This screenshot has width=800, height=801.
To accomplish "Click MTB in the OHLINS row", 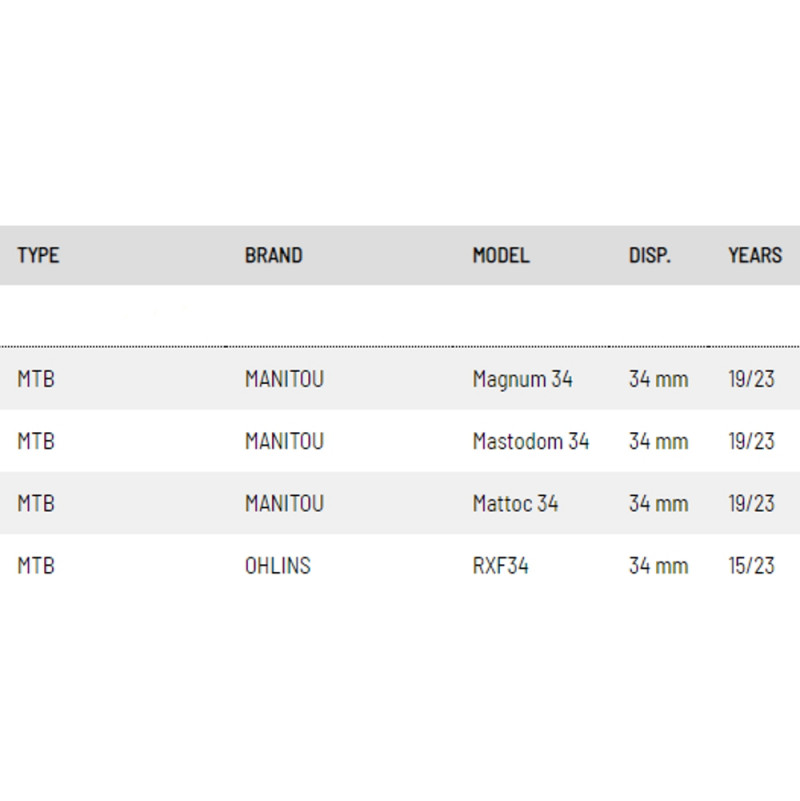I will (x=36, y=565).
